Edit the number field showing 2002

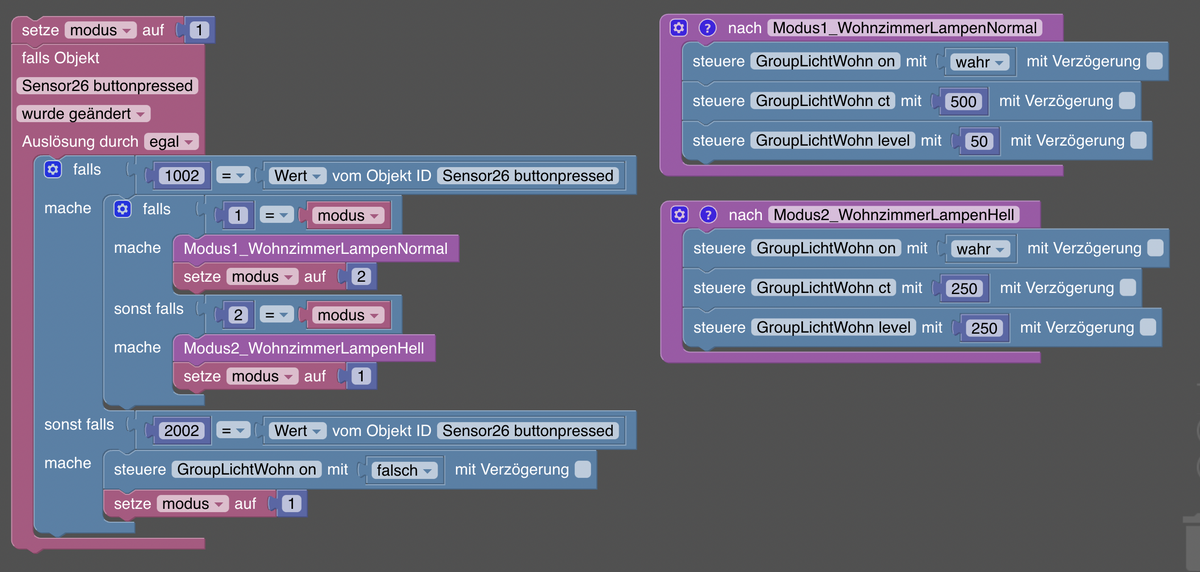coord(183,431)
